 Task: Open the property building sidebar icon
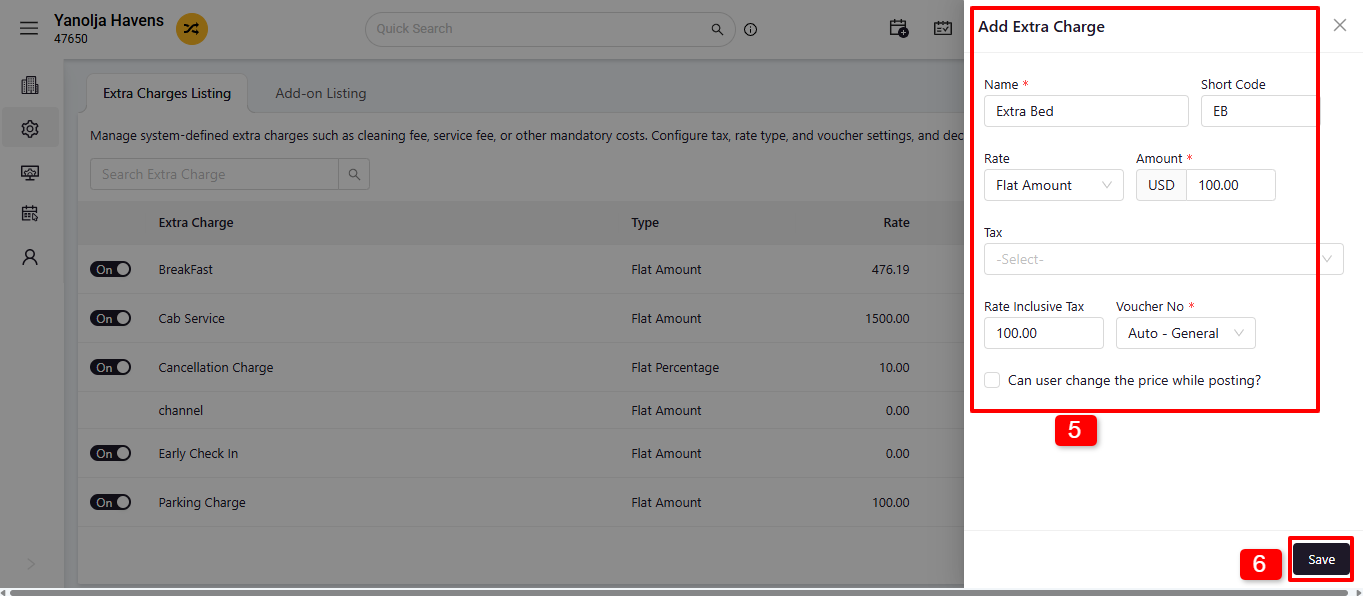click(30, 86)
